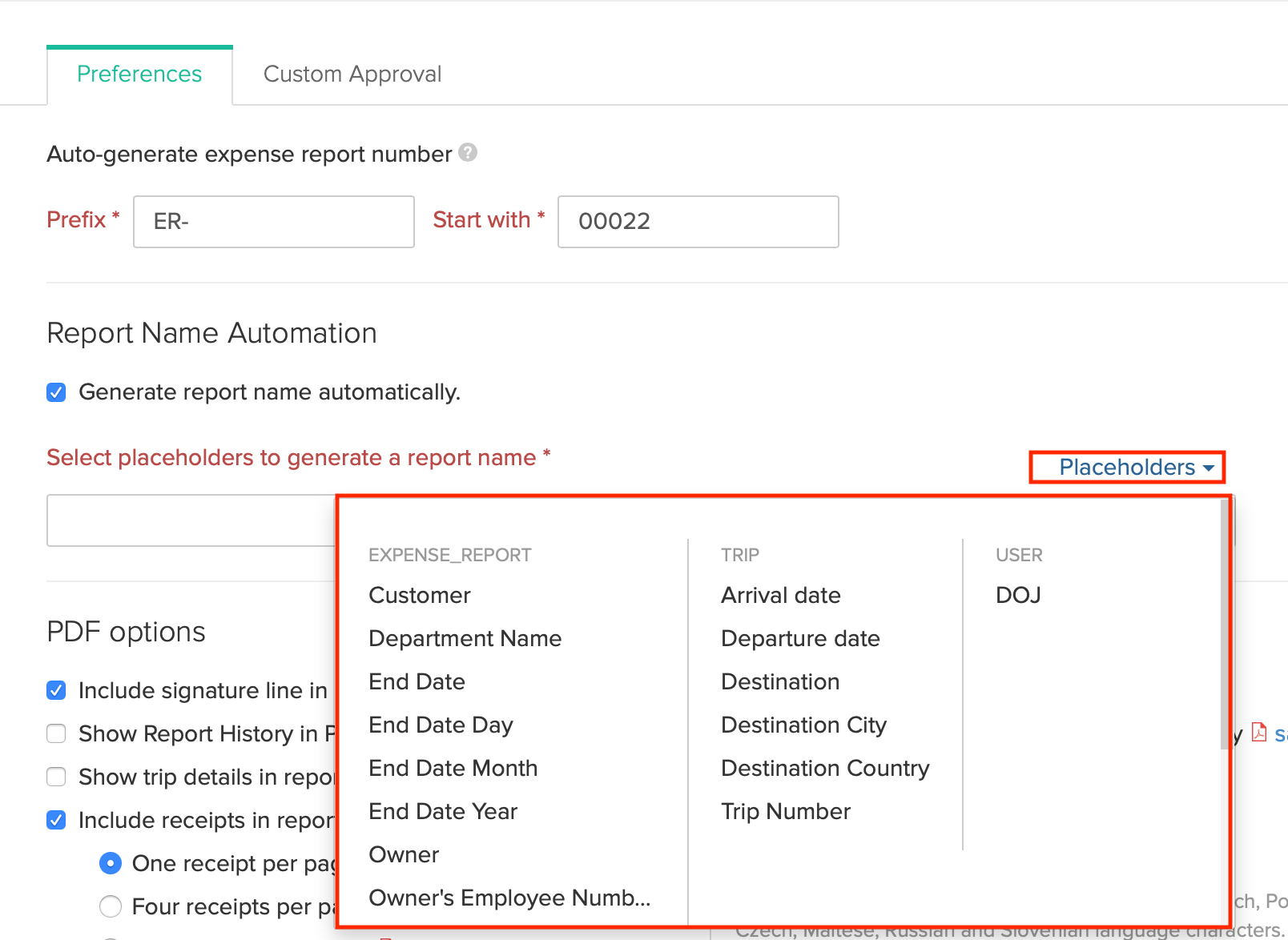
Task: Open the Placeholders dropdown
Action: (1126, 468)
